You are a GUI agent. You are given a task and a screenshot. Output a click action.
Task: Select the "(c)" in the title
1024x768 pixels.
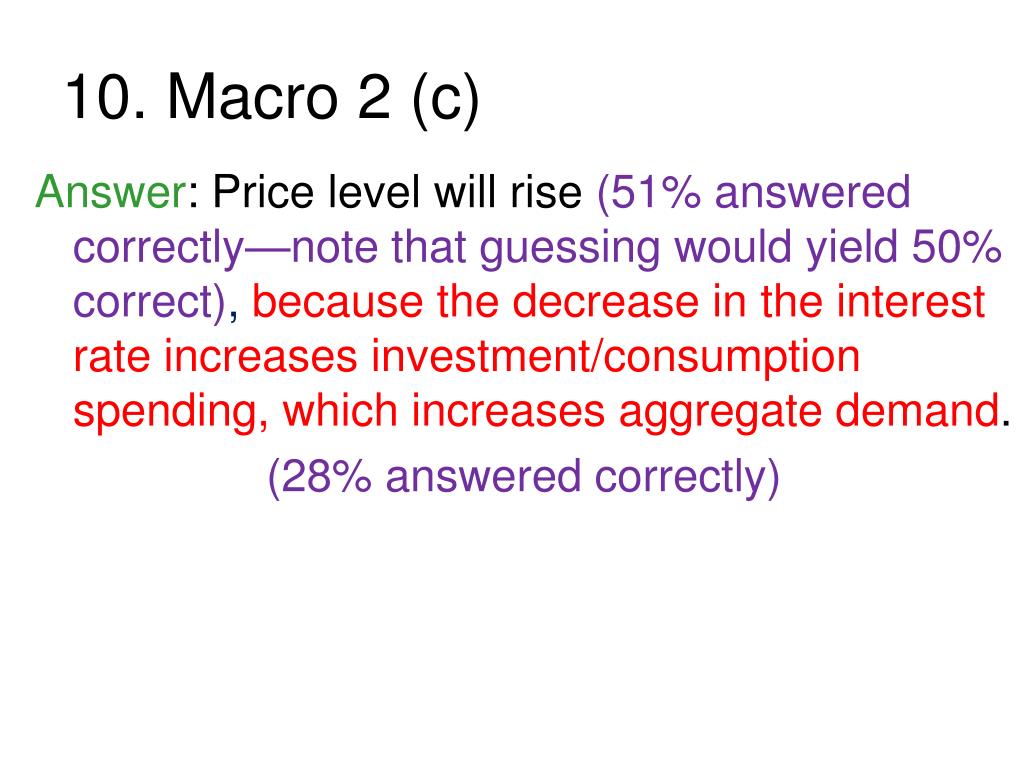(446, 100)
